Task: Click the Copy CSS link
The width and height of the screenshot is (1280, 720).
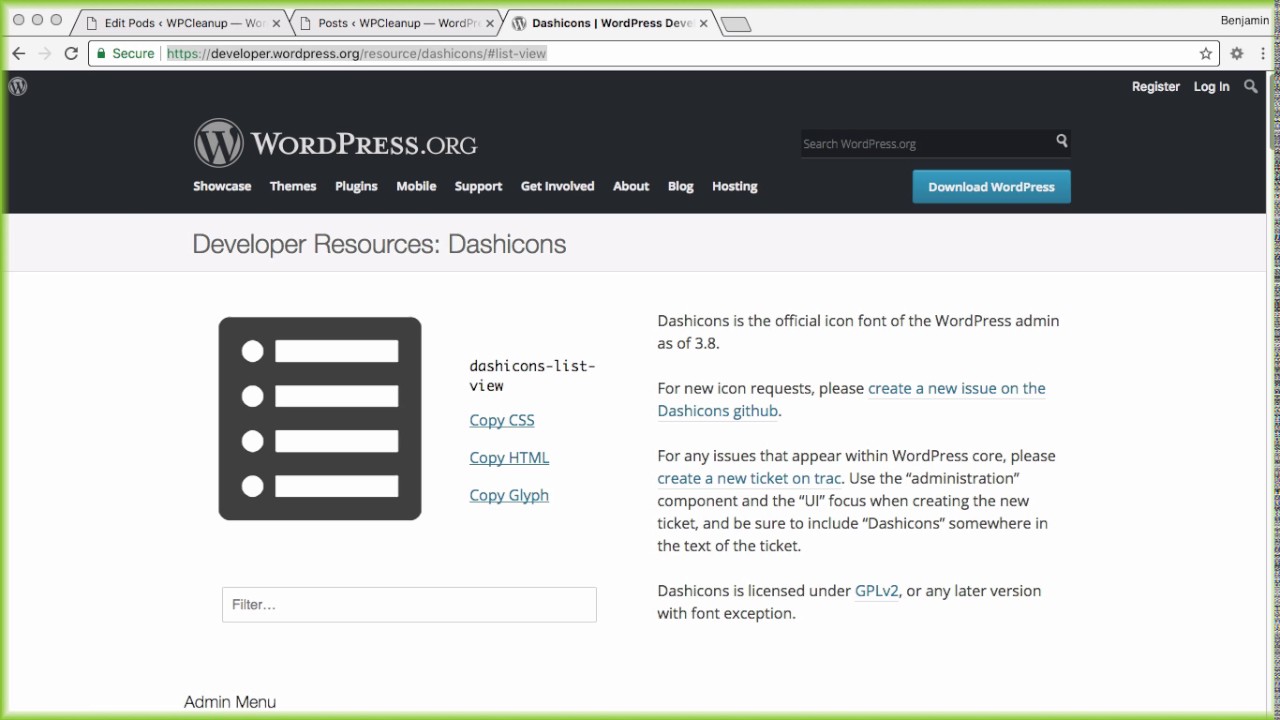Action: (502, 421)
